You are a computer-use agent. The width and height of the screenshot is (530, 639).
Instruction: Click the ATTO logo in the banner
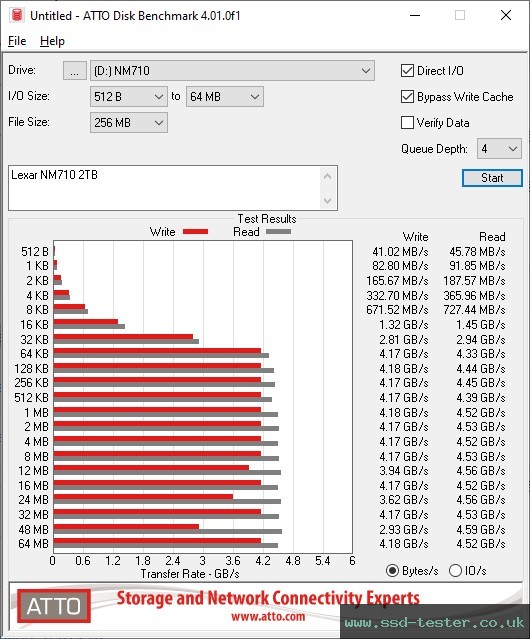click(54, 606)
